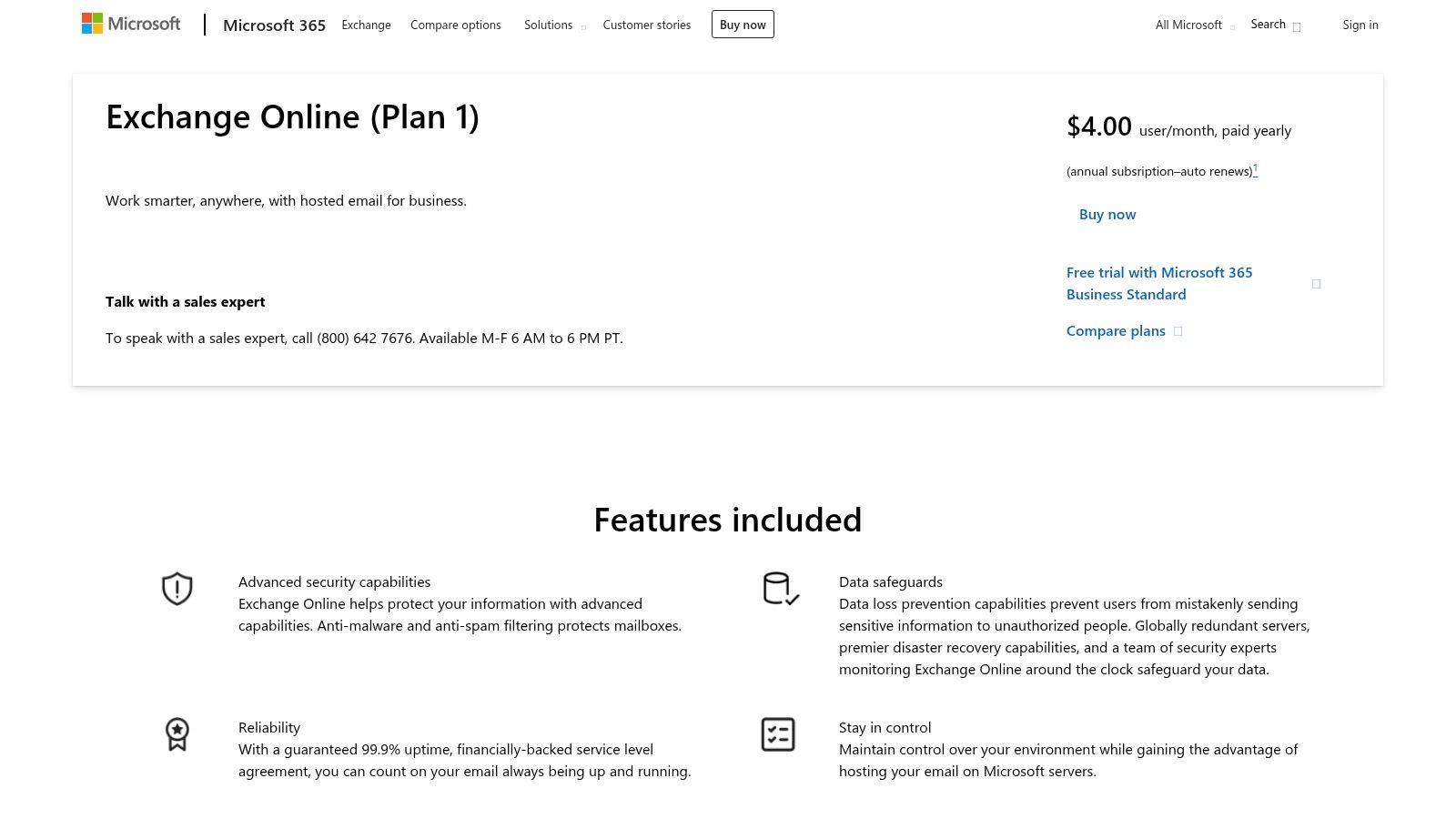This screenshot has height=819, width=1456.
Task: Select Compare options in the navigation
Action: coord(455,25)
